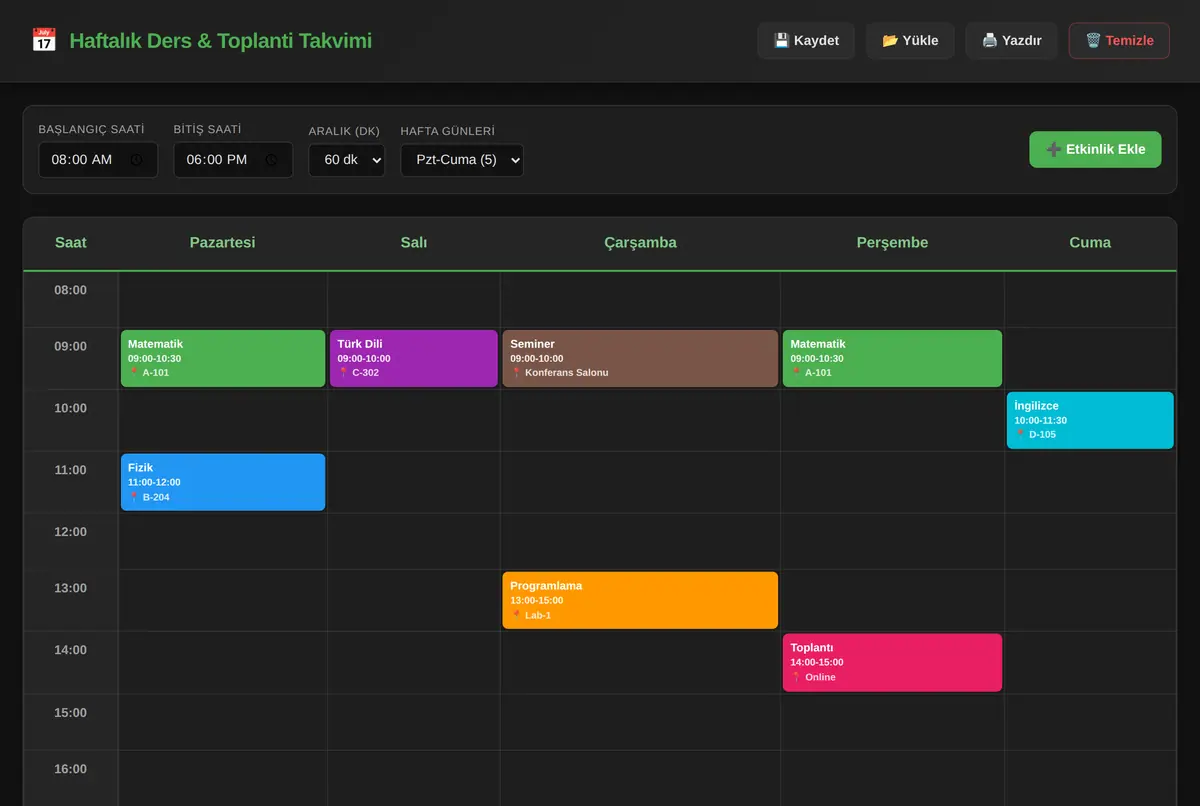Click the Cuma column header
Screen dimensions: 1200x806
[1090, 243]
